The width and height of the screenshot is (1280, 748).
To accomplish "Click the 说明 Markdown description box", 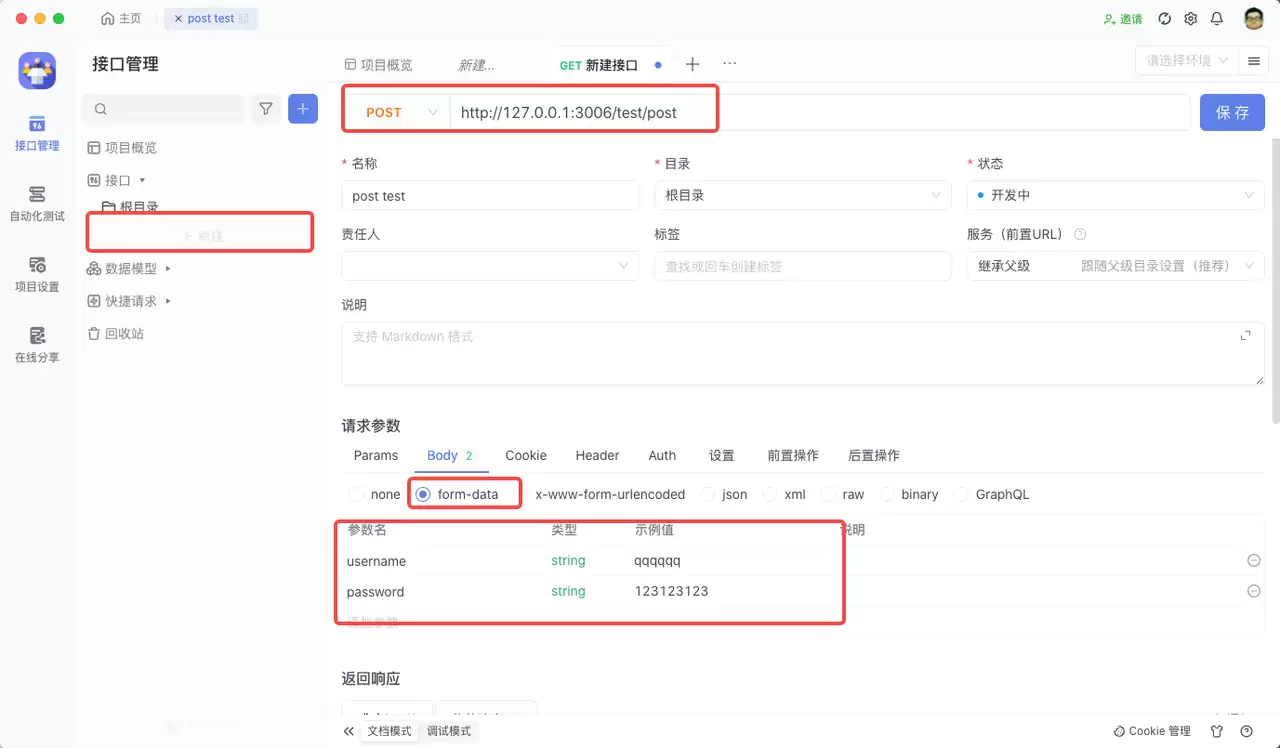I will point(803,353).
